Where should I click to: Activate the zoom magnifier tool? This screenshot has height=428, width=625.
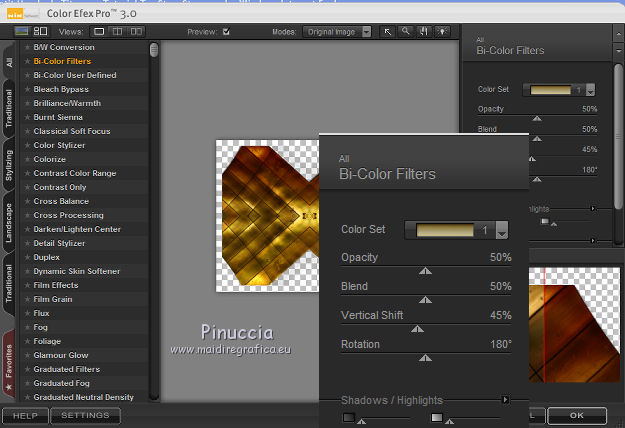[x=405, y=32]
